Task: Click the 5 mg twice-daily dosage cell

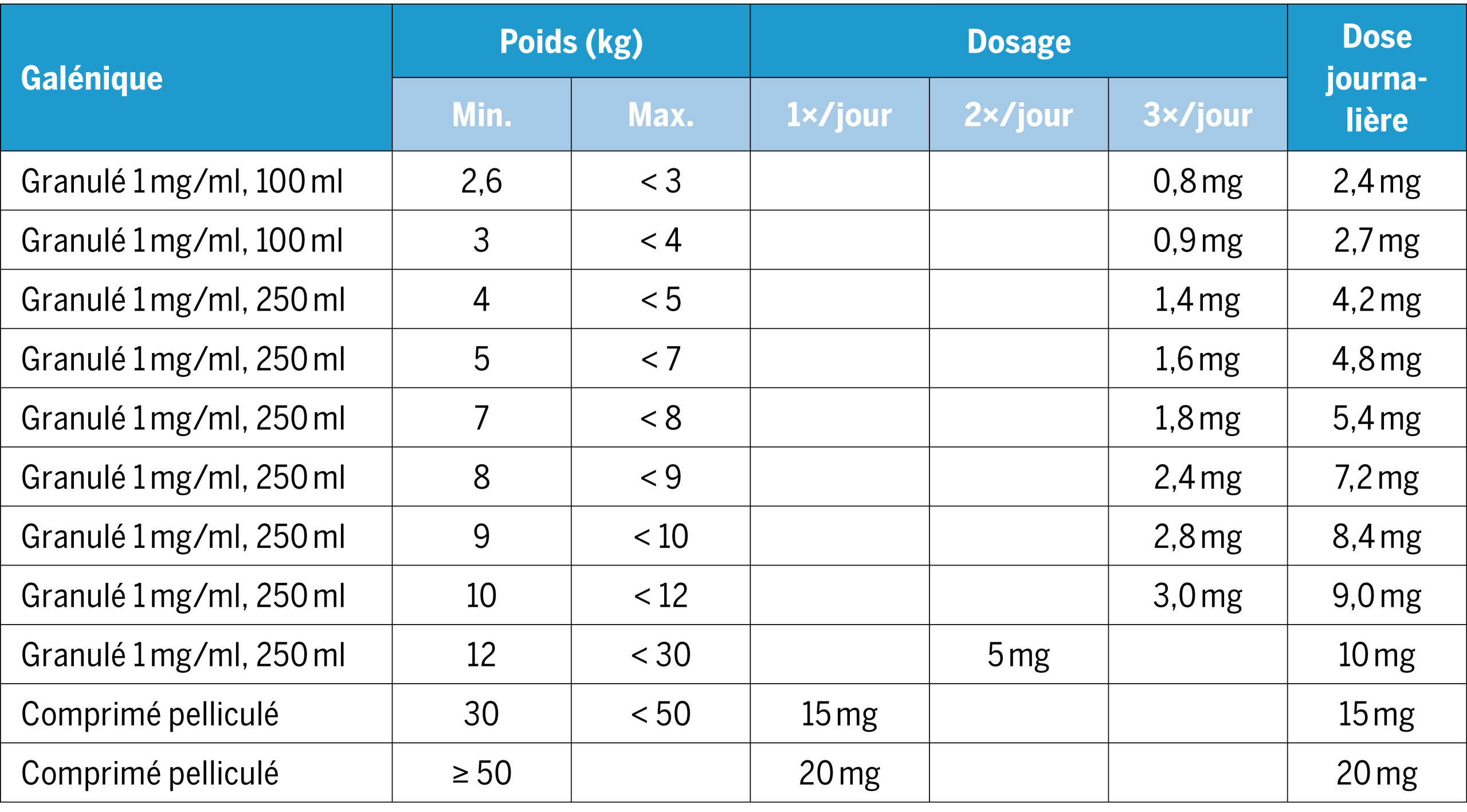Action: pyautogui.click(x=1018, y=654)
